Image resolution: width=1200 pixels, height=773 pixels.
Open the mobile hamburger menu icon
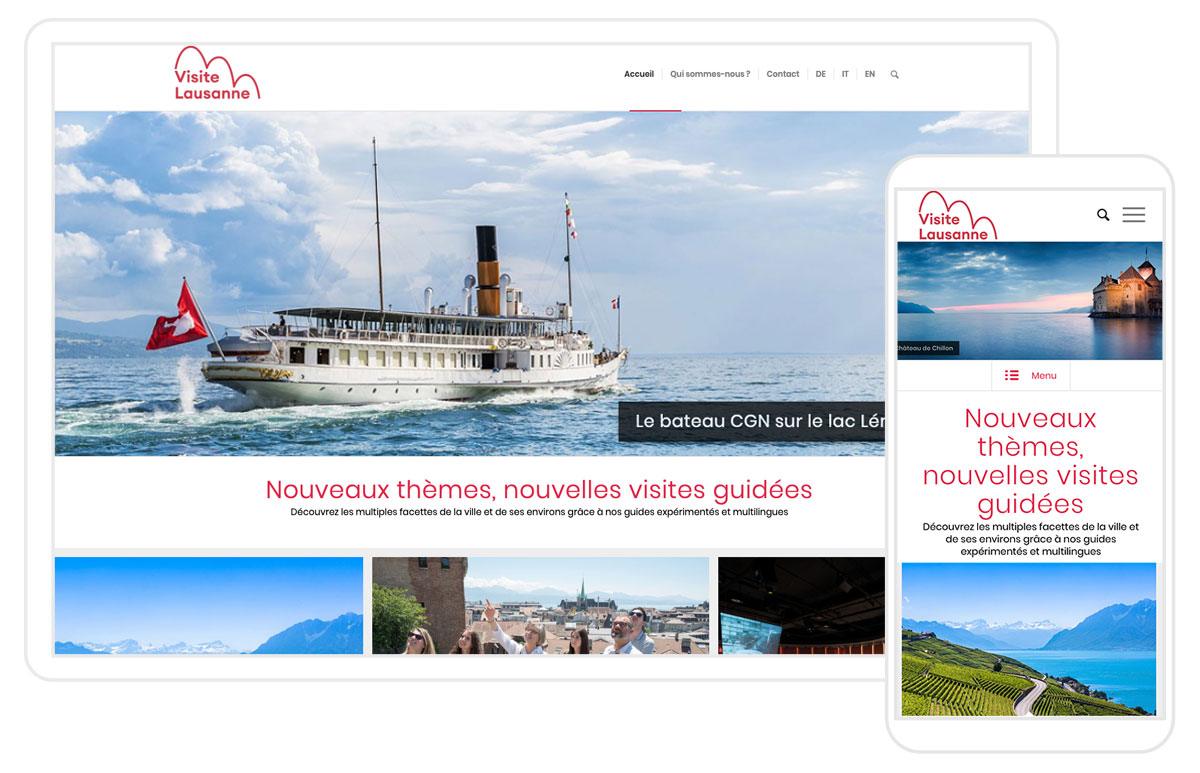click(1133, 214)
